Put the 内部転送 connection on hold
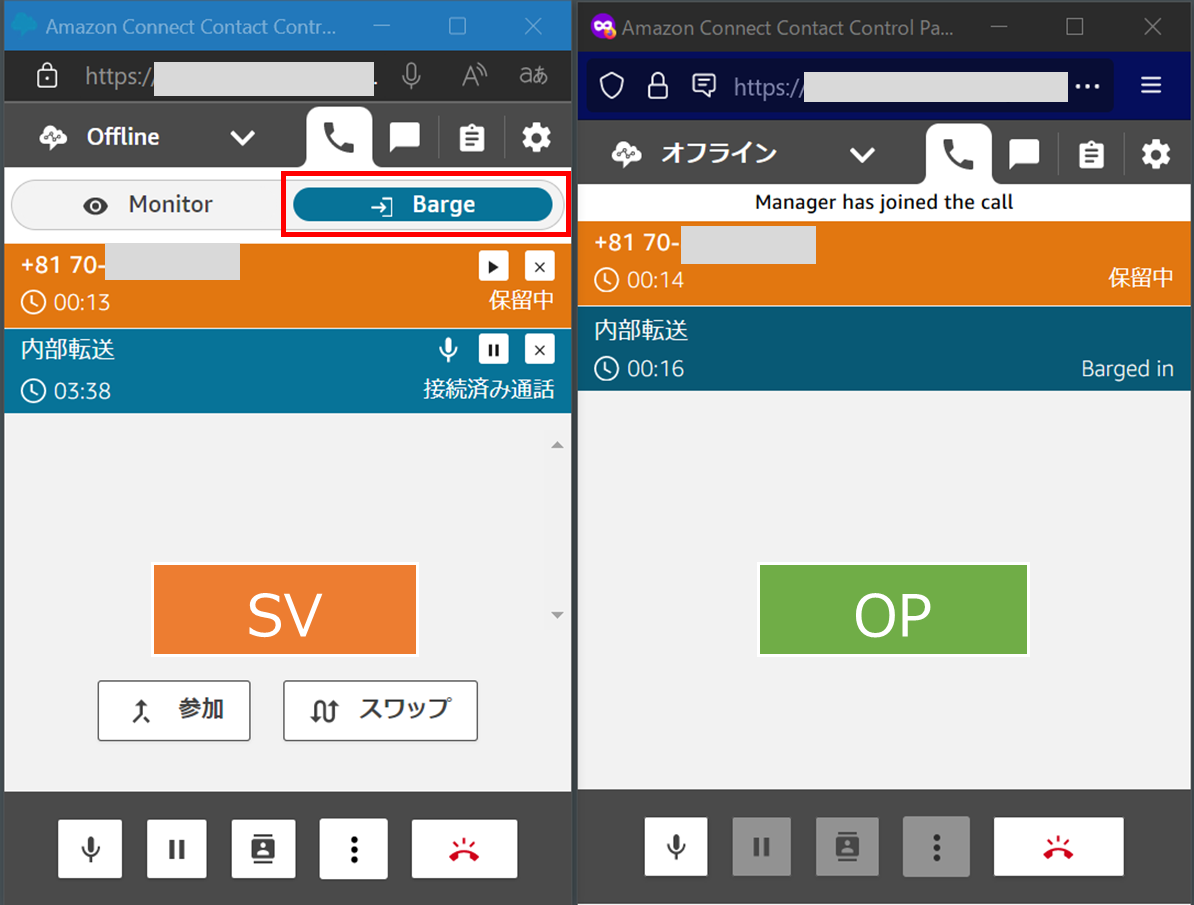 pos(493,350)
